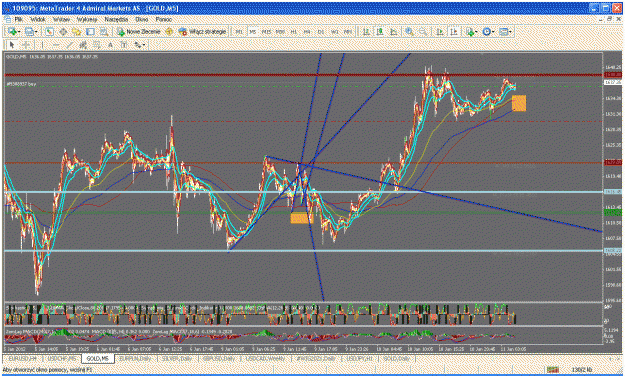This screenshot has width=625, height=376.
Task: Switch to the USDCHF,M5 chart tab
Action: pos(62,358)
